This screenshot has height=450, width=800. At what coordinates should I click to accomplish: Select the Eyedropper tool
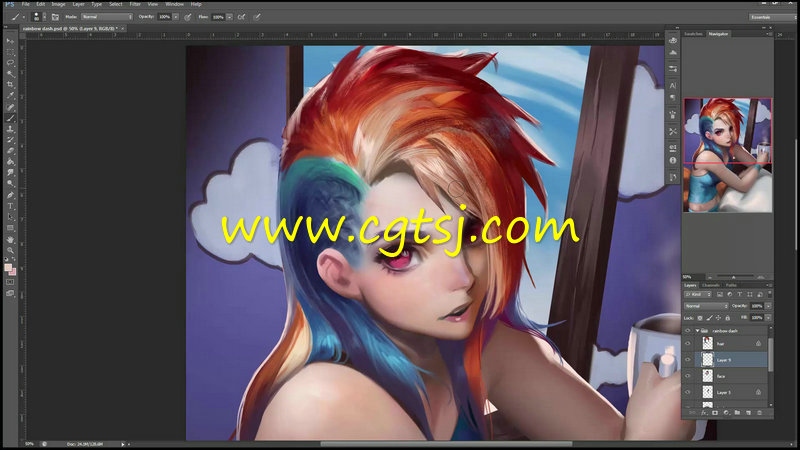tap(10, 96)
